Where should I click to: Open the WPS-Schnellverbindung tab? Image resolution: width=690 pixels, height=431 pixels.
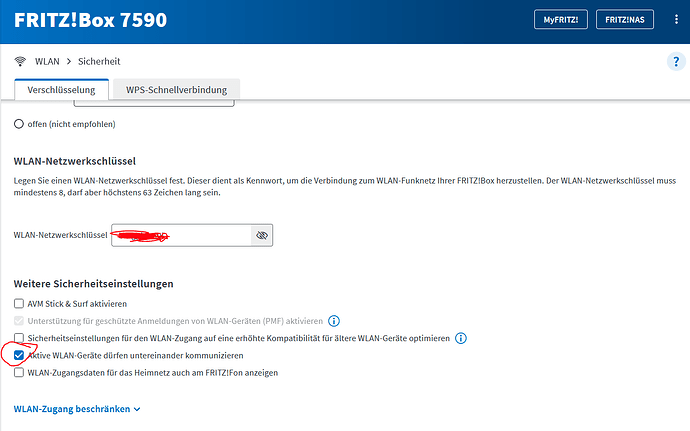176,90
